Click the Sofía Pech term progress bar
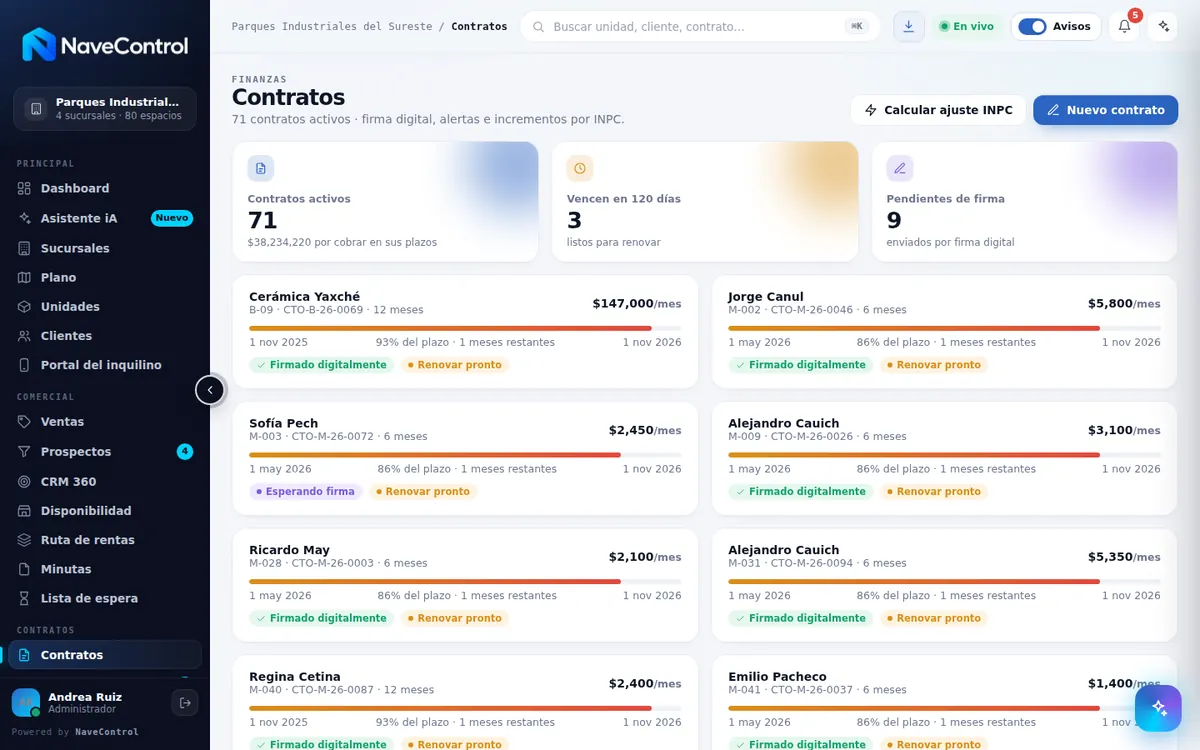1200x750 pixels. [465, 455]
